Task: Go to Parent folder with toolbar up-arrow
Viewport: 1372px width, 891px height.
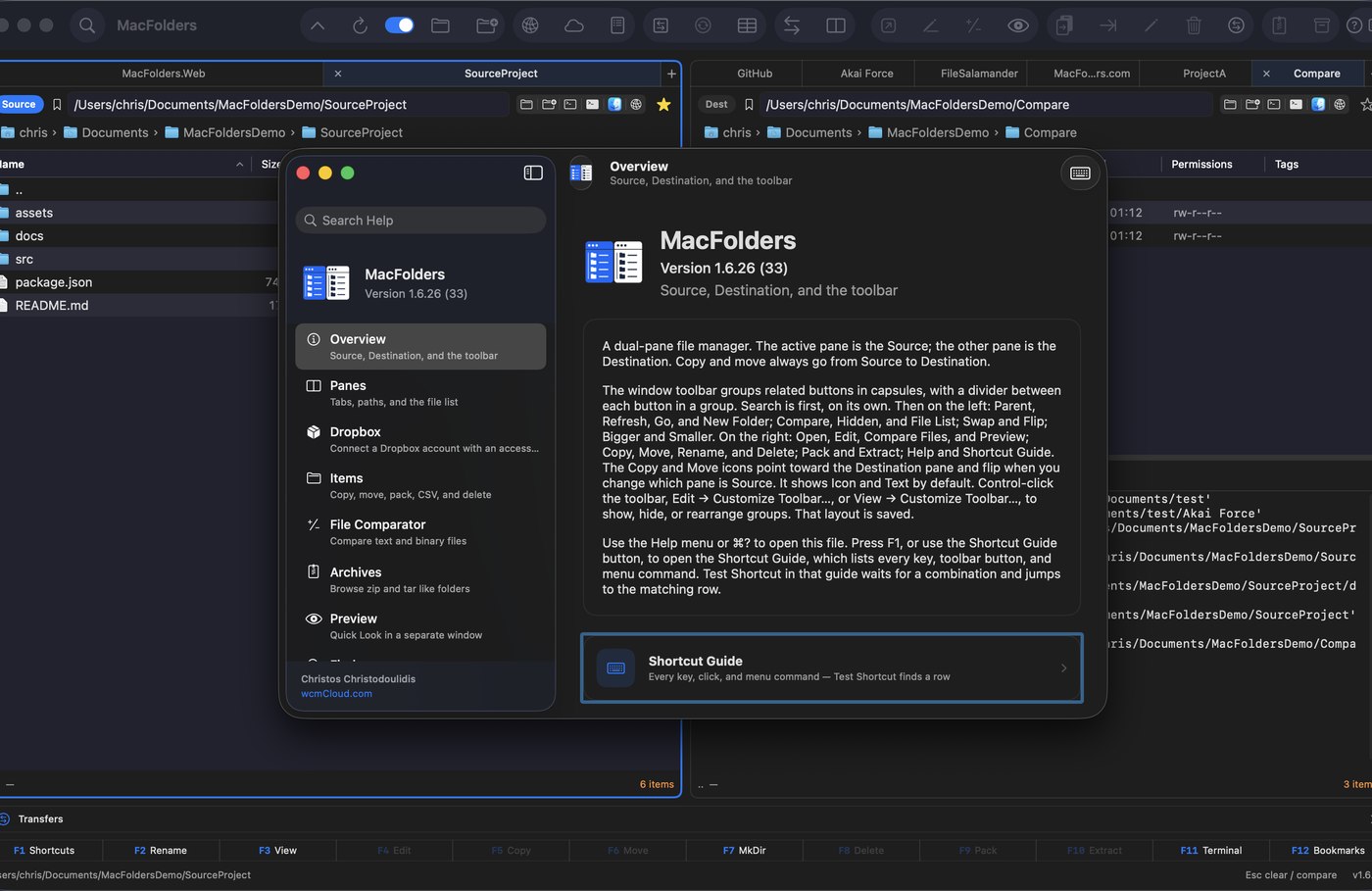Action: tap(318, 25)
